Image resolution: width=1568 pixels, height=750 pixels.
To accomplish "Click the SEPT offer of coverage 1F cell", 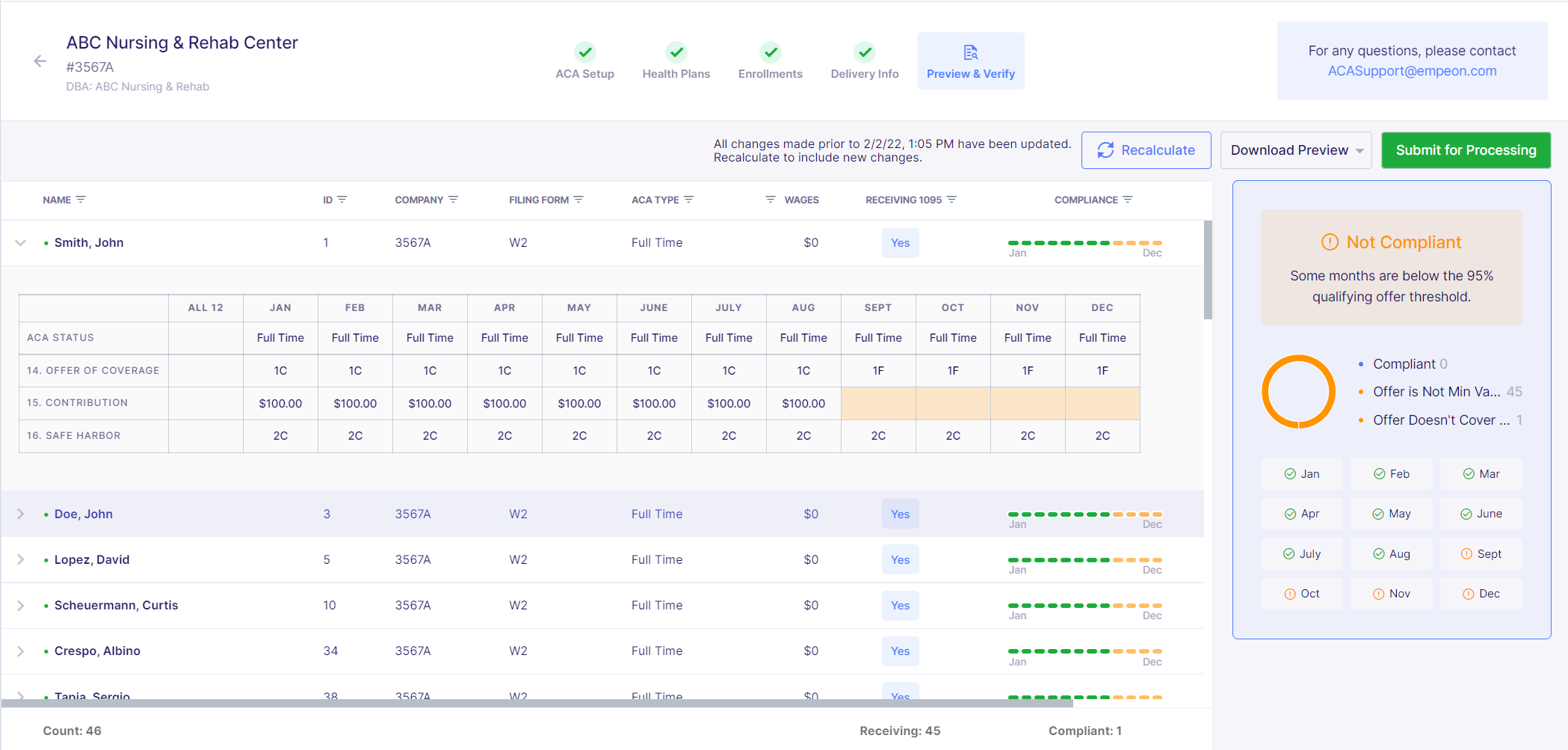I will click(x=878, y=370).
